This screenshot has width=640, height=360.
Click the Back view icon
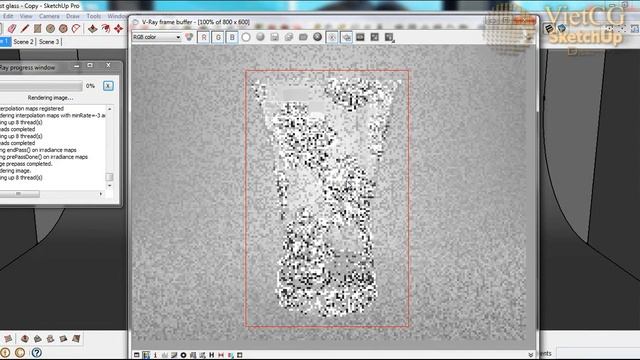pyautogui.click(x=63, y=338)
